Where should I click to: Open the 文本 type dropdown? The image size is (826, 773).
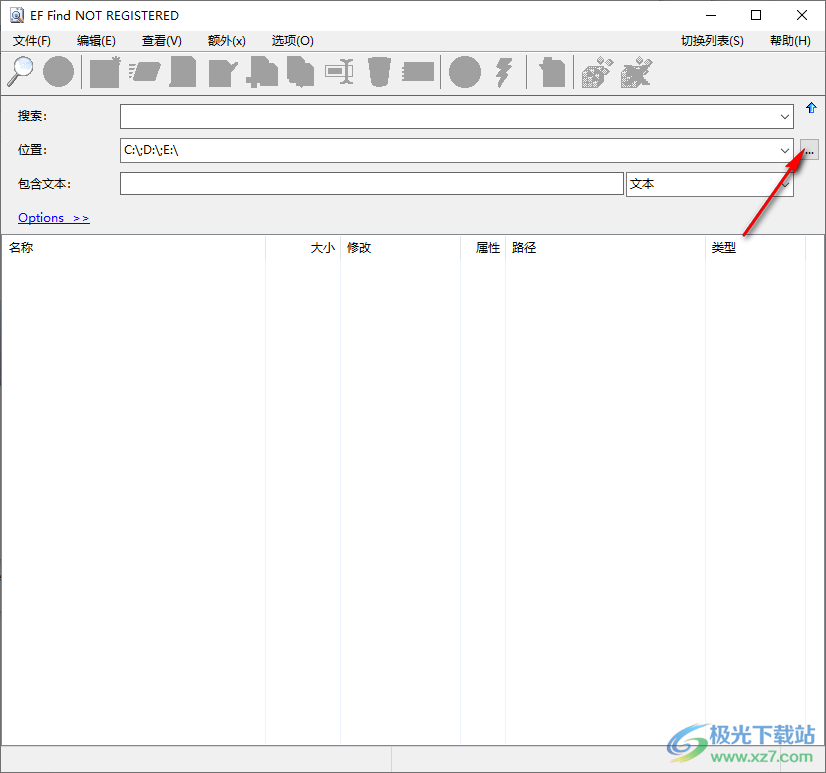coord(710,184)
